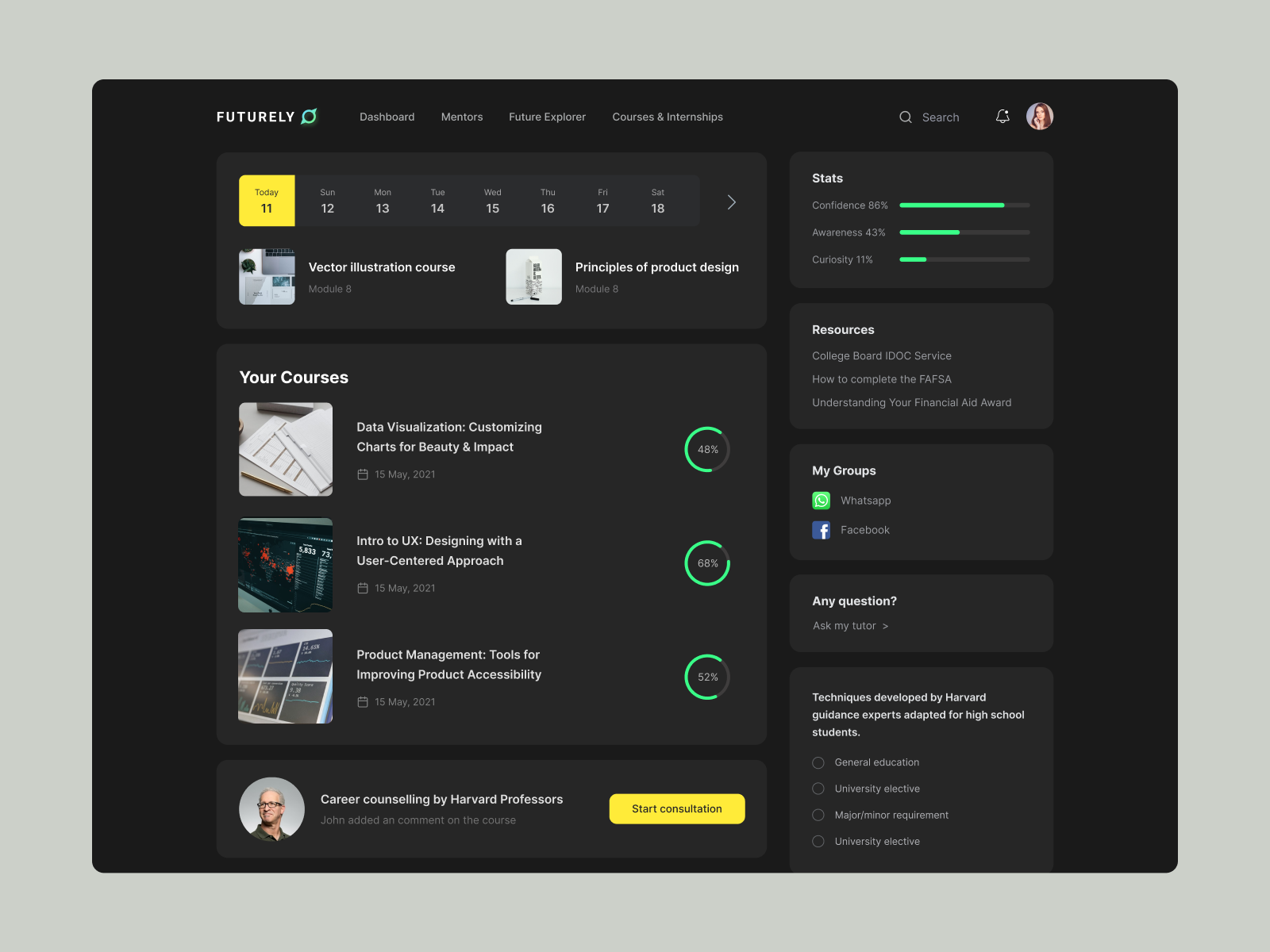Open the Facebook group icon
The height and width of the screenshot is (952, 1270).
coord(821,530)
